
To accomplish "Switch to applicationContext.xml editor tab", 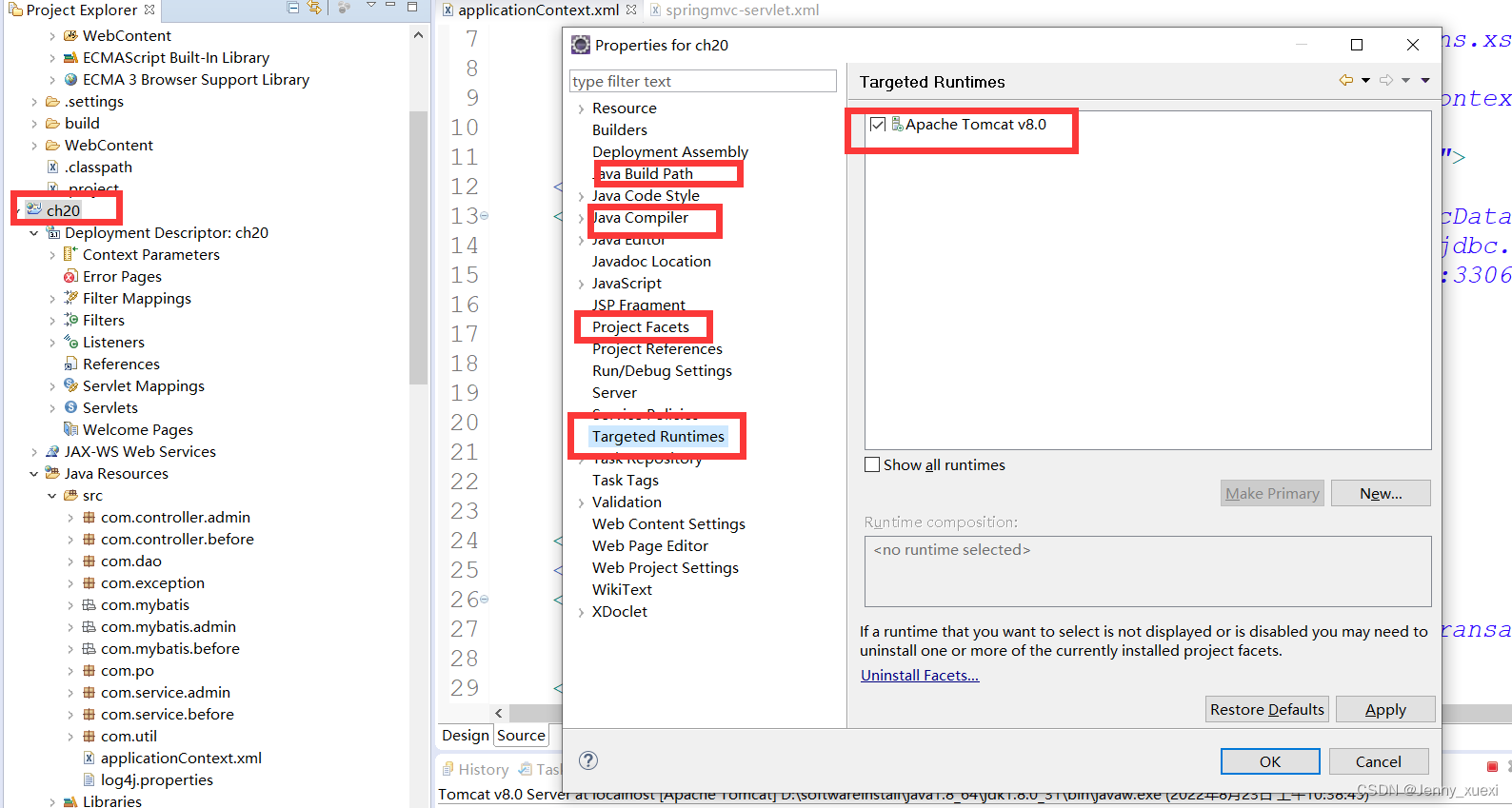I will click(538, 10).
